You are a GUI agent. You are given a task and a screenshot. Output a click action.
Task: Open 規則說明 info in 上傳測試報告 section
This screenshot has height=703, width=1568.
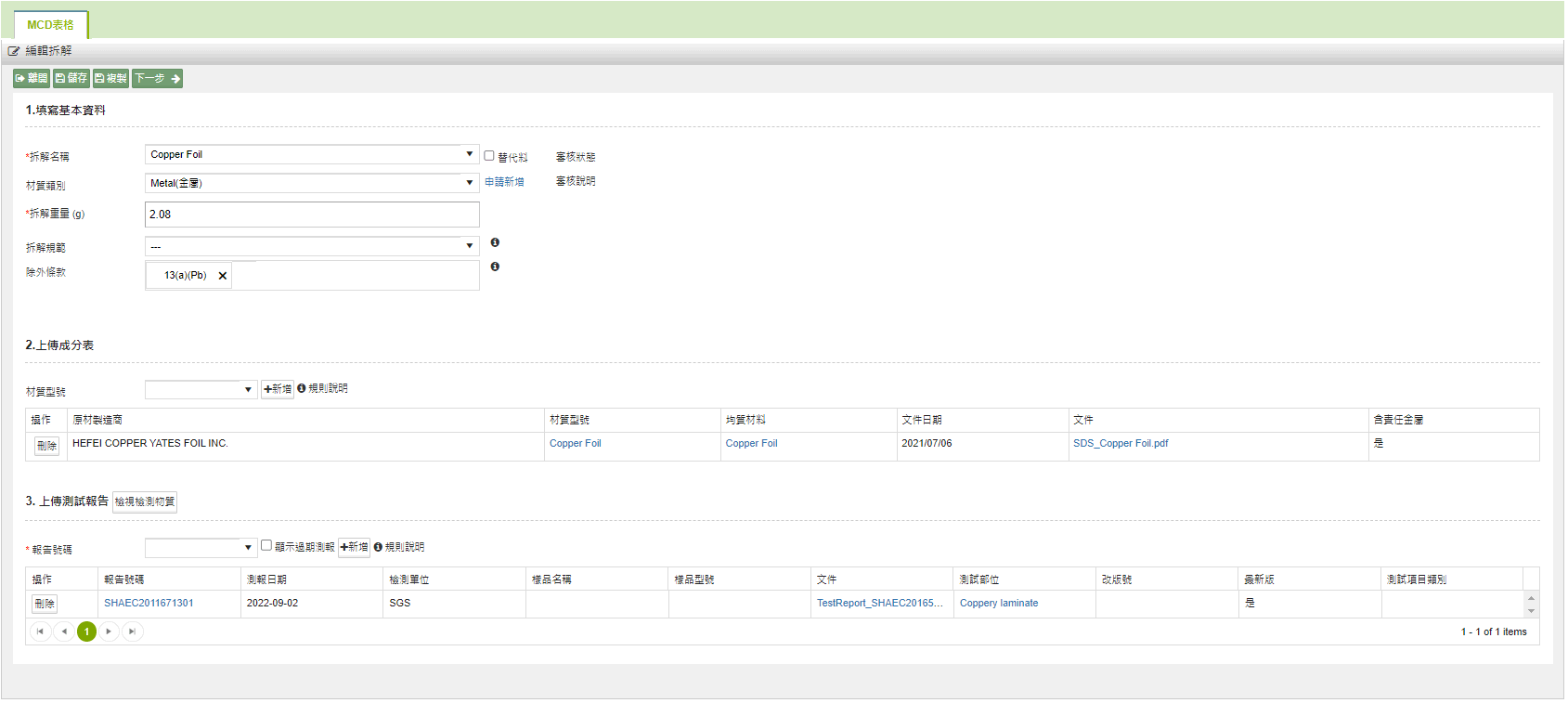[399, 547]
